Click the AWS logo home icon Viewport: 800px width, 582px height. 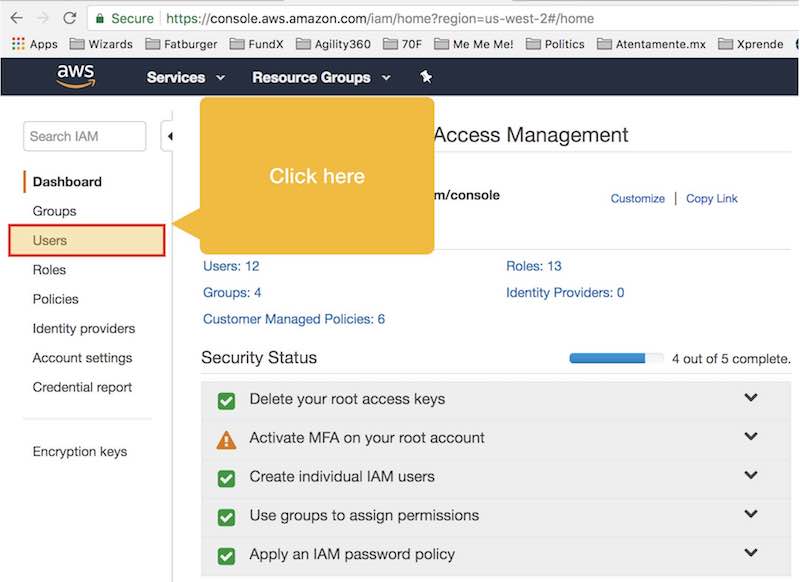[x=76, y=77]
